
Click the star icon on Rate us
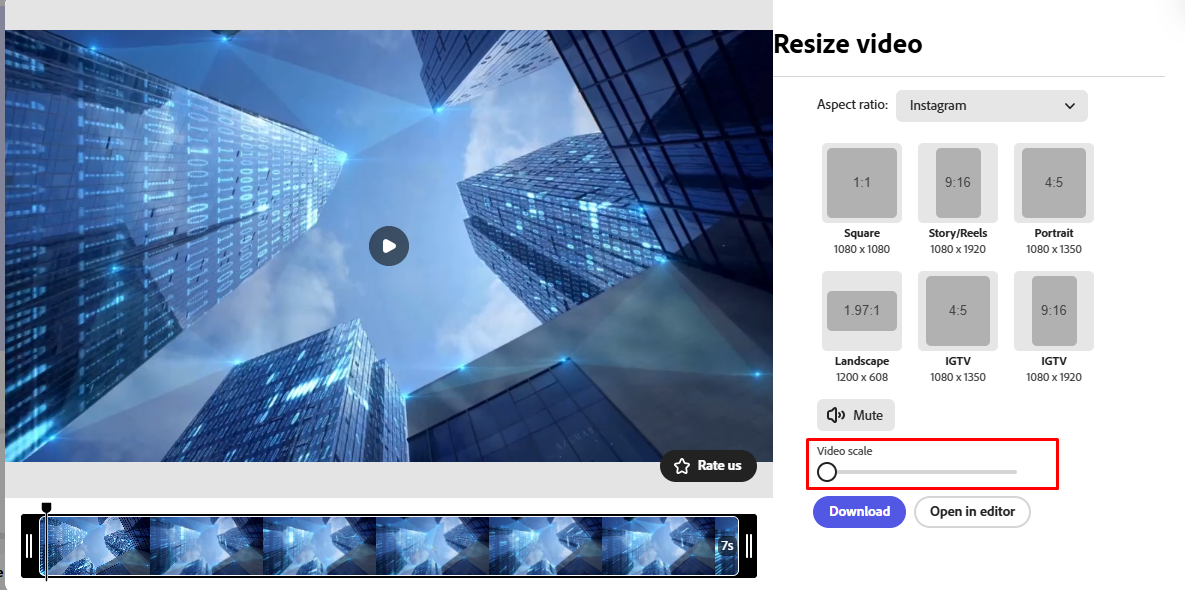tap(681, 466)
